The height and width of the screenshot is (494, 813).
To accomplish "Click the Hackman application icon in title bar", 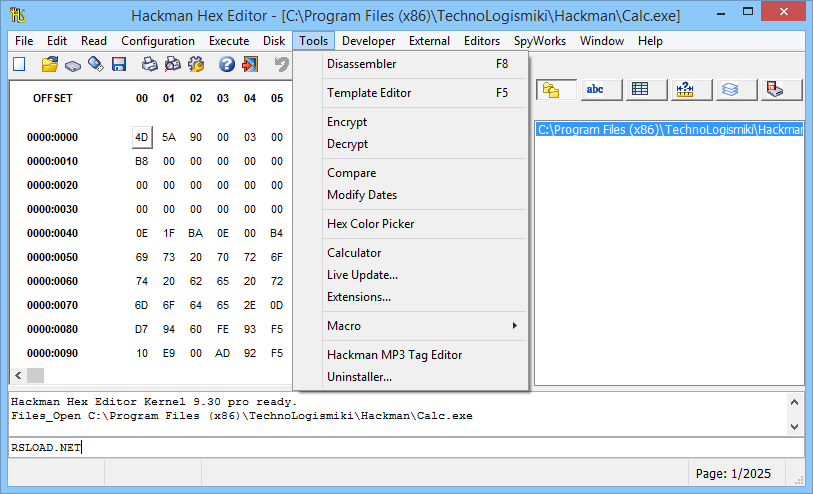I will click(18, 15).
